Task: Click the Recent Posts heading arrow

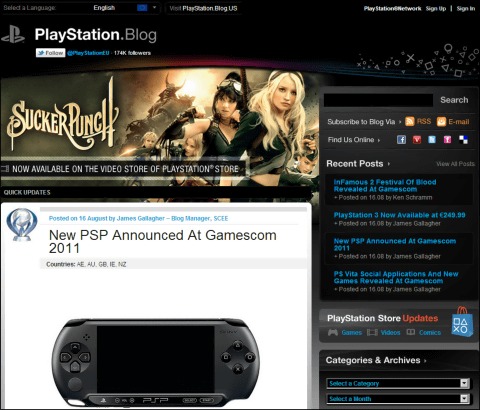Action: pos(389,164)
